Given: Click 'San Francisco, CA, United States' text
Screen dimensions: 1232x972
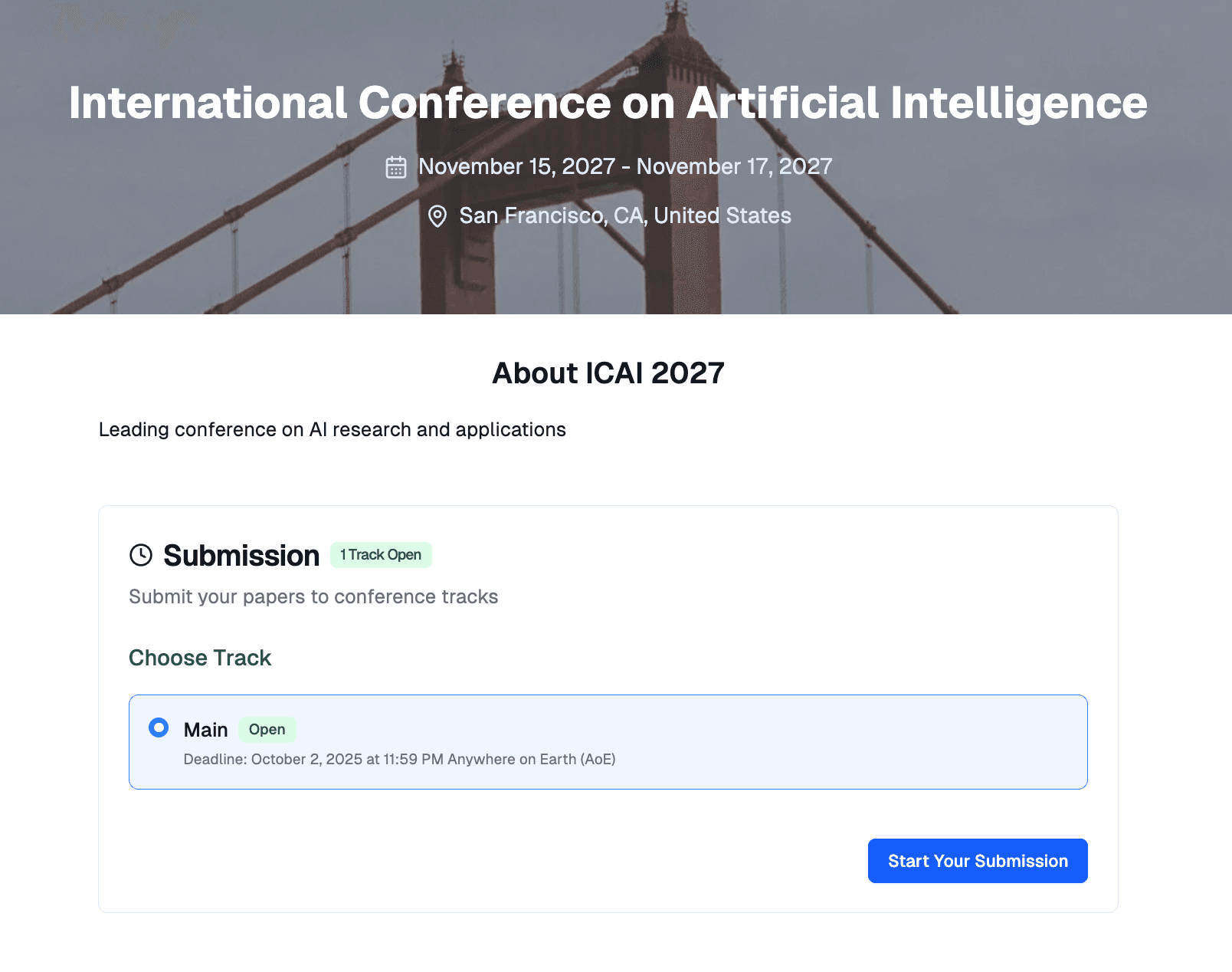Looking at the screenshot, I should tap(625, 215).
